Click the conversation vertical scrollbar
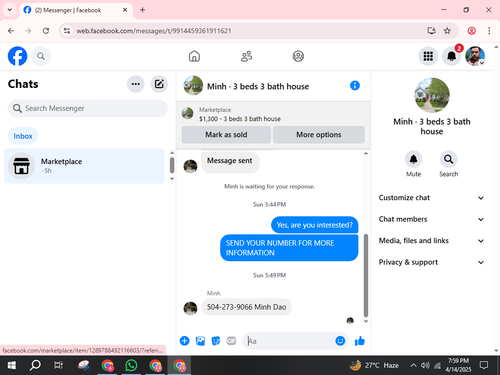The width and height of the screenshot is (500, 375). point(366,275)
